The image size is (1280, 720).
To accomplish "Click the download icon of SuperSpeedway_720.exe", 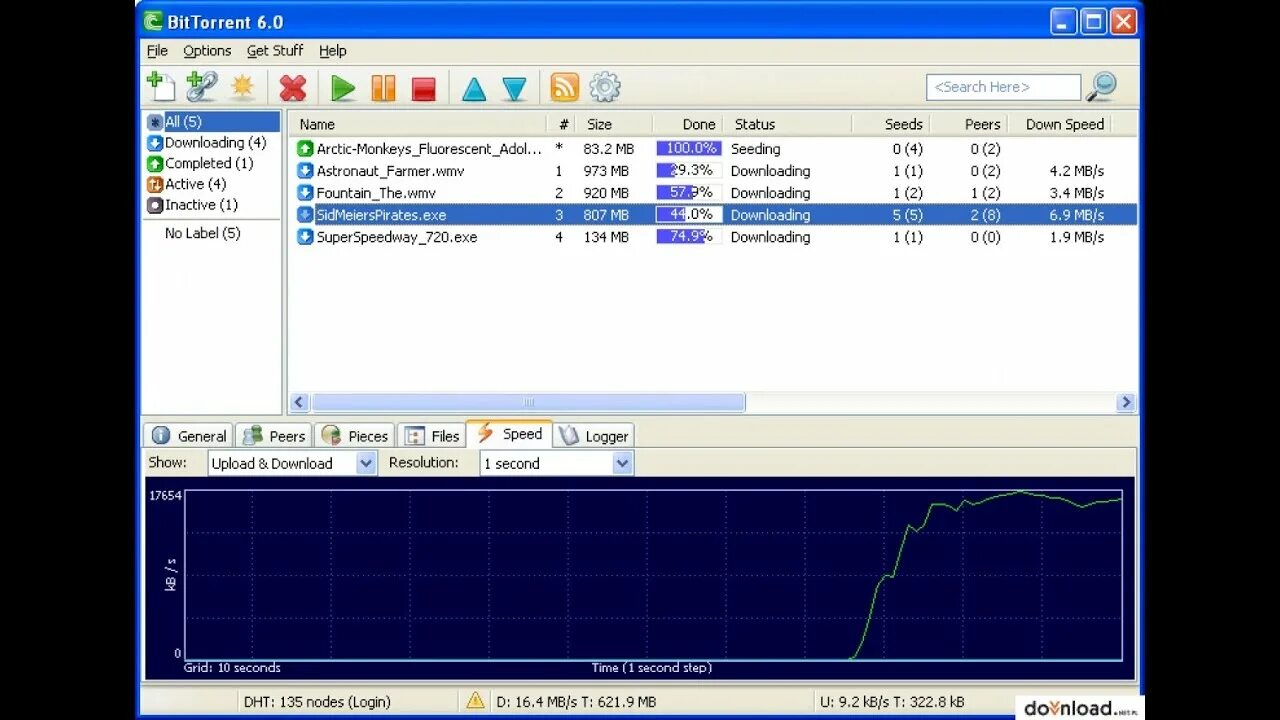I will [x=305, y=237].
